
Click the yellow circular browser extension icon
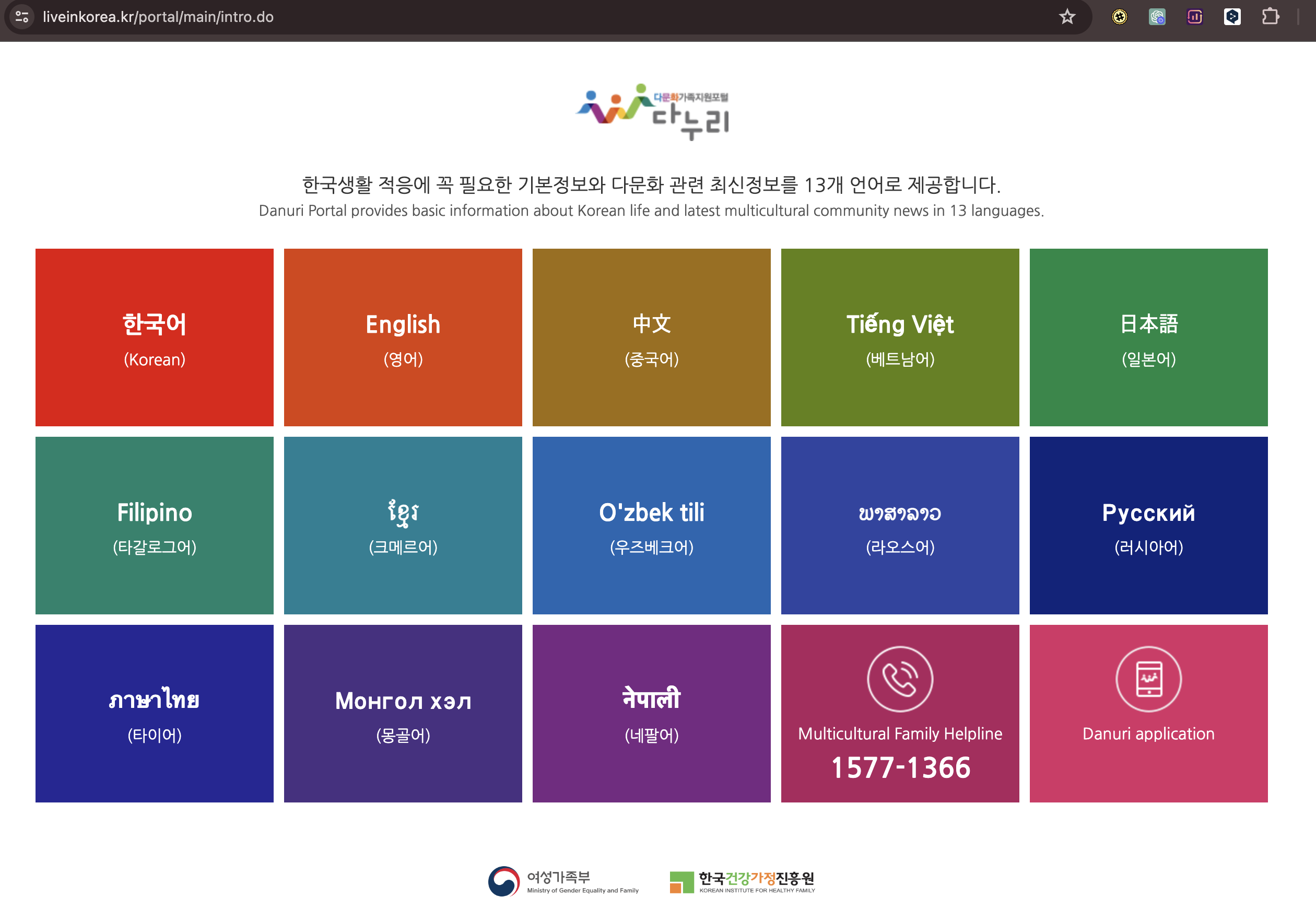1119,17
